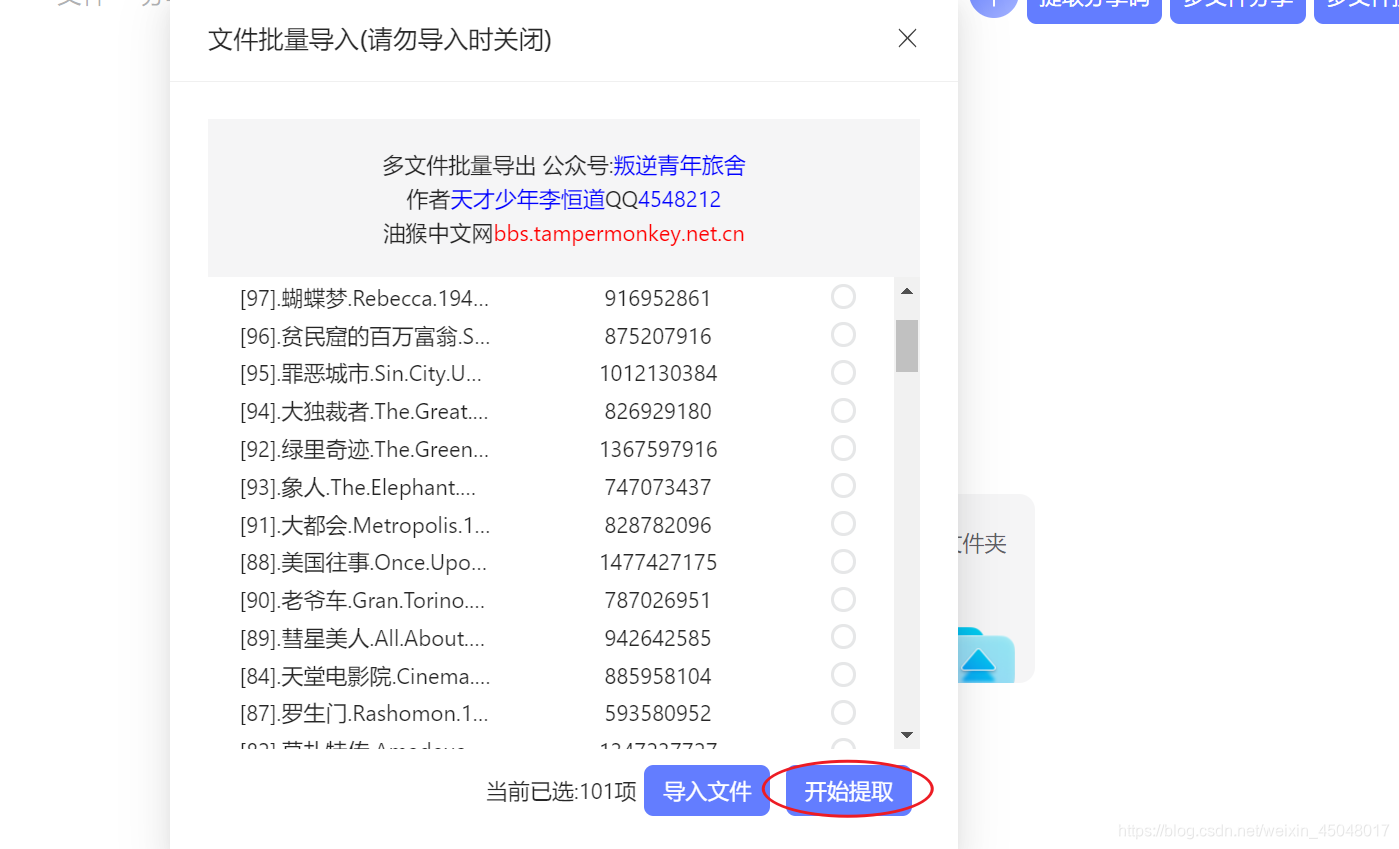Close the 文件批量导入 dialog with X
This screenshot has width=1399, height=849.
coord(907,39)
